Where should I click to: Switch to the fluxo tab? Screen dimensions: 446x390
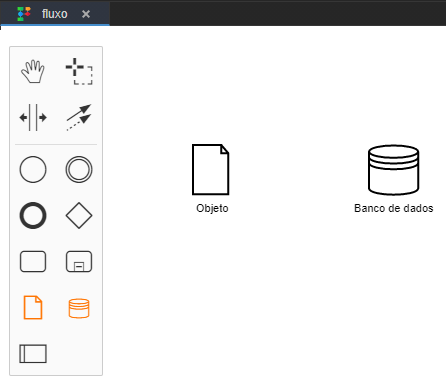55,14
